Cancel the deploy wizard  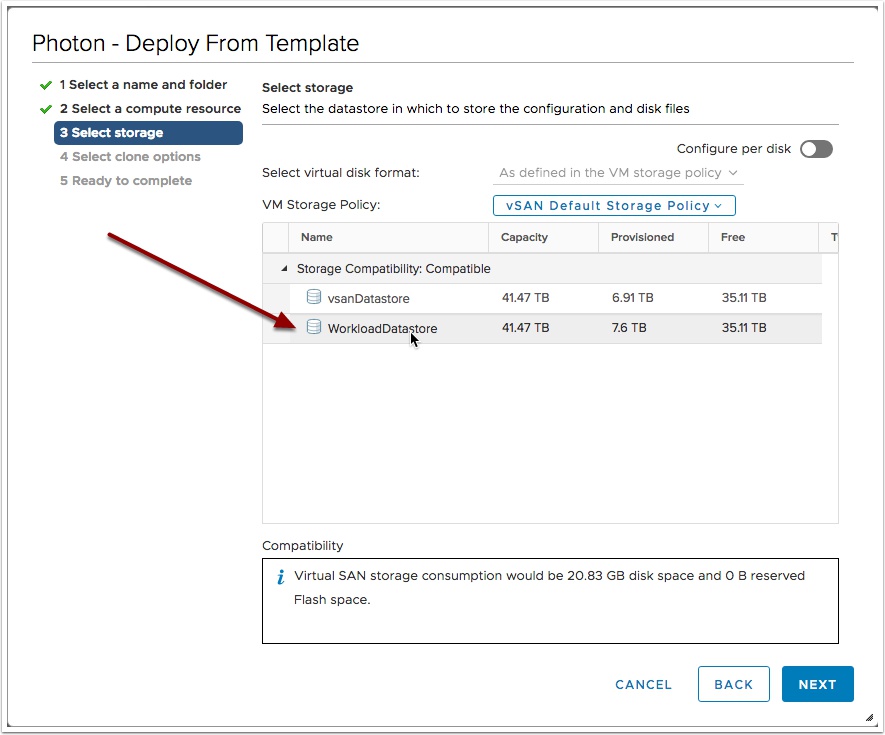643,685
